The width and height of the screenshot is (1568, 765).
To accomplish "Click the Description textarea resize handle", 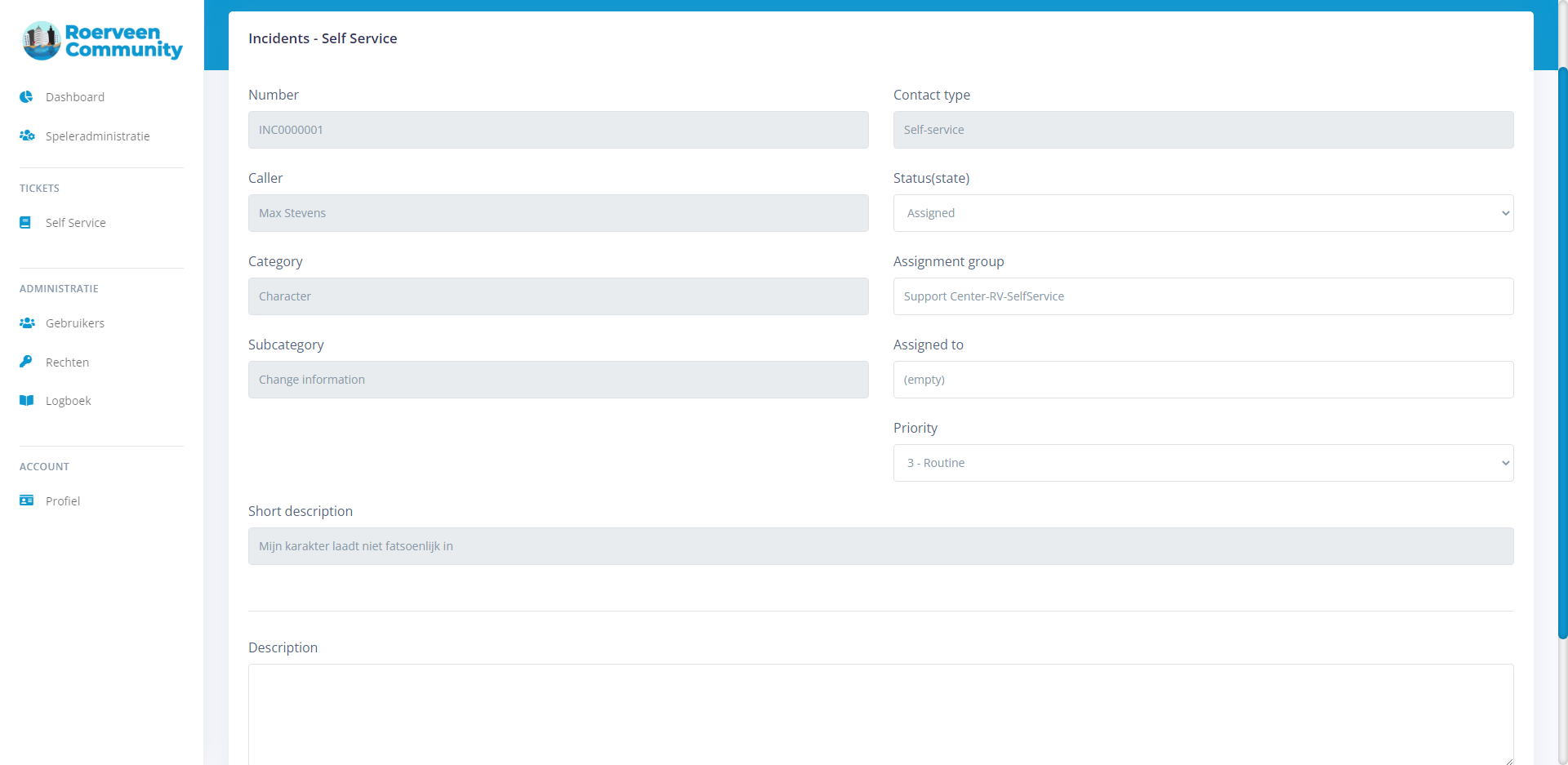I will coord(1508,760).
